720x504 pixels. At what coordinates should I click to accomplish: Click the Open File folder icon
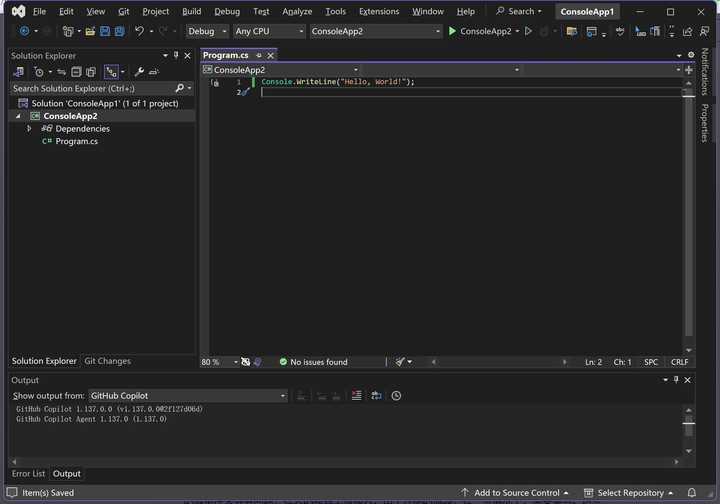90,31
